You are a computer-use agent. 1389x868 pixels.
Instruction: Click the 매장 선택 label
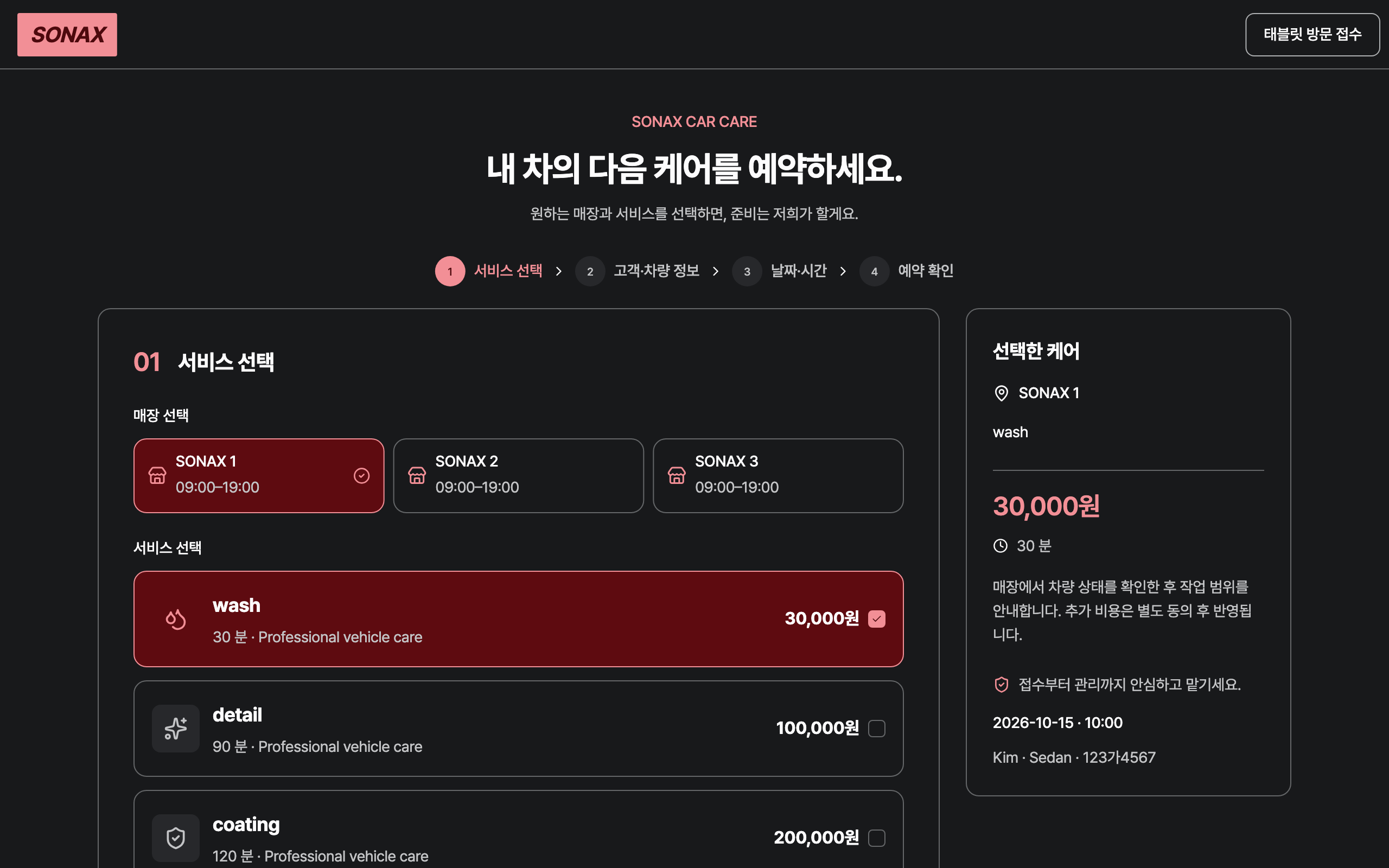tap(161, 415)
